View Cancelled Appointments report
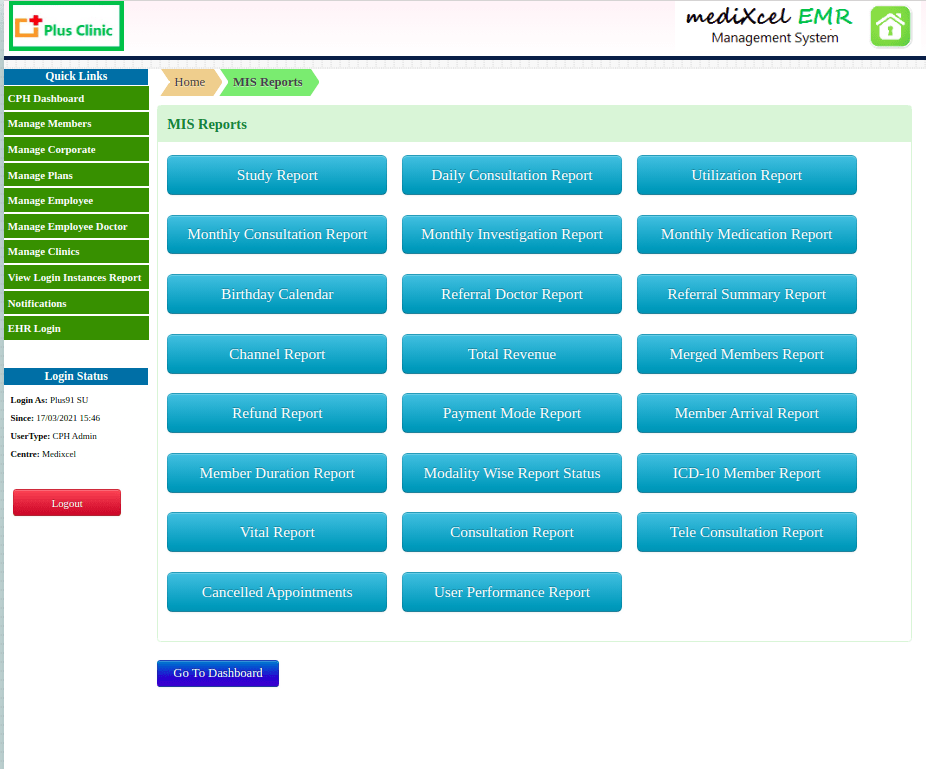 pyautogui.click(x=277, y=592)
